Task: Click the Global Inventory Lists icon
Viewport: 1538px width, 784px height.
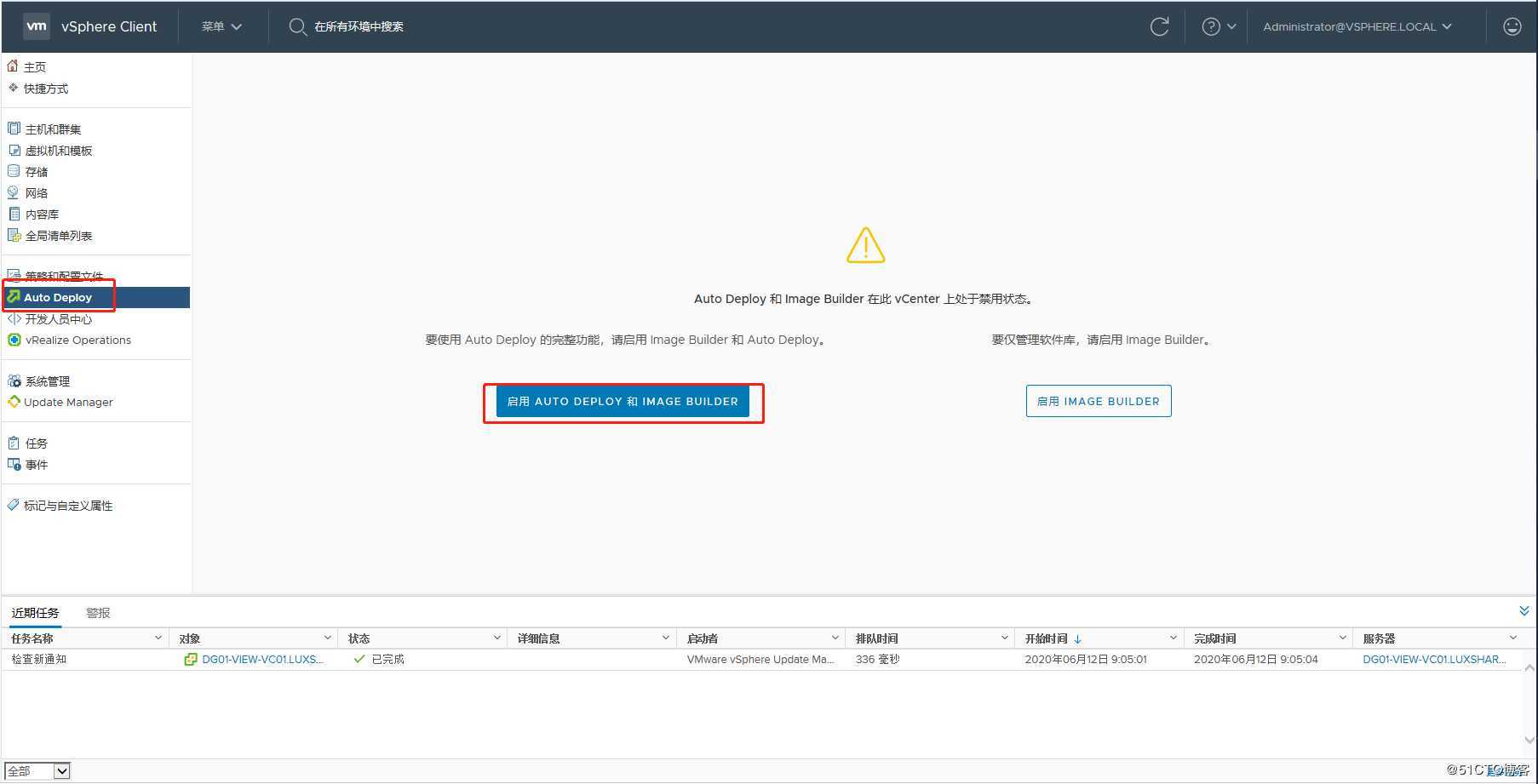Action: pos(14,235)
